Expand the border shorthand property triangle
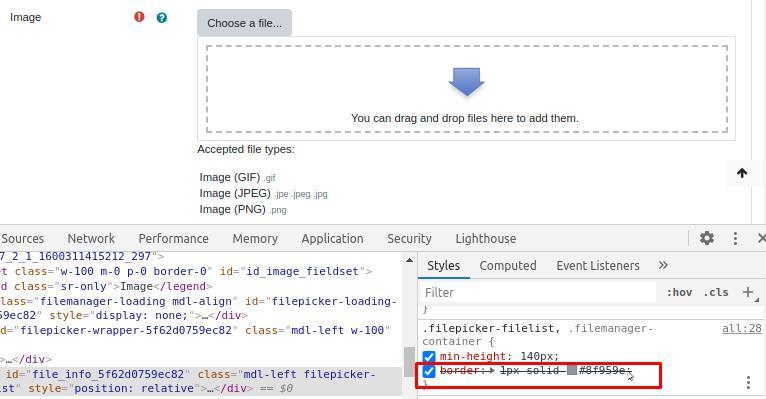766x399 pixels. [493, 371]
